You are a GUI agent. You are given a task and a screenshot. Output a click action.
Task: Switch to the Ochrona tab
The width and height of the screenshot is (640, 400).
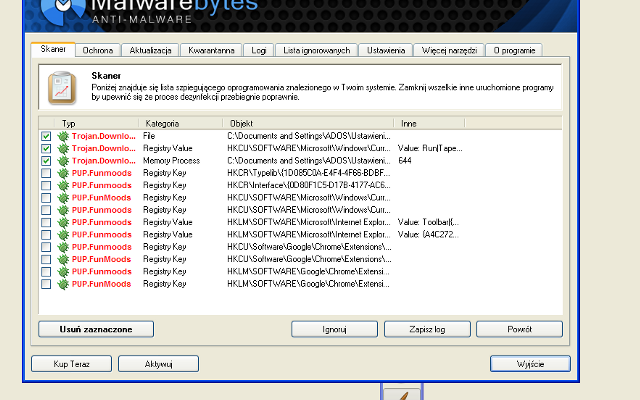pyautogui.click(x=98, y=50)
